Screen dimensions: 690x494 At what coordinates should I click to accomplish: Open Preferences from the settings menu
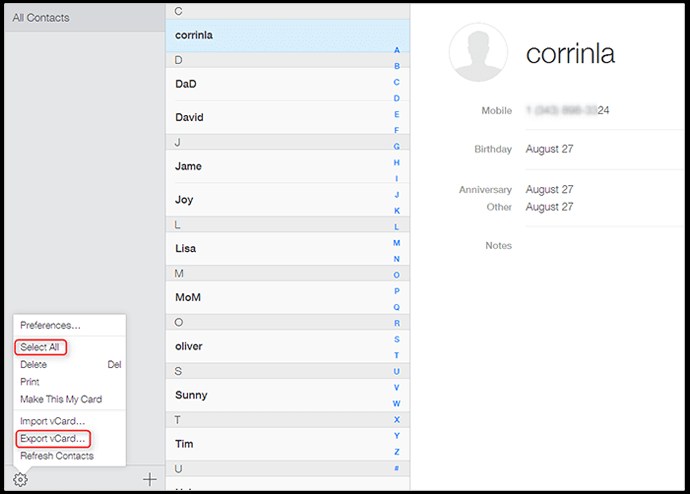pos(50,325)
